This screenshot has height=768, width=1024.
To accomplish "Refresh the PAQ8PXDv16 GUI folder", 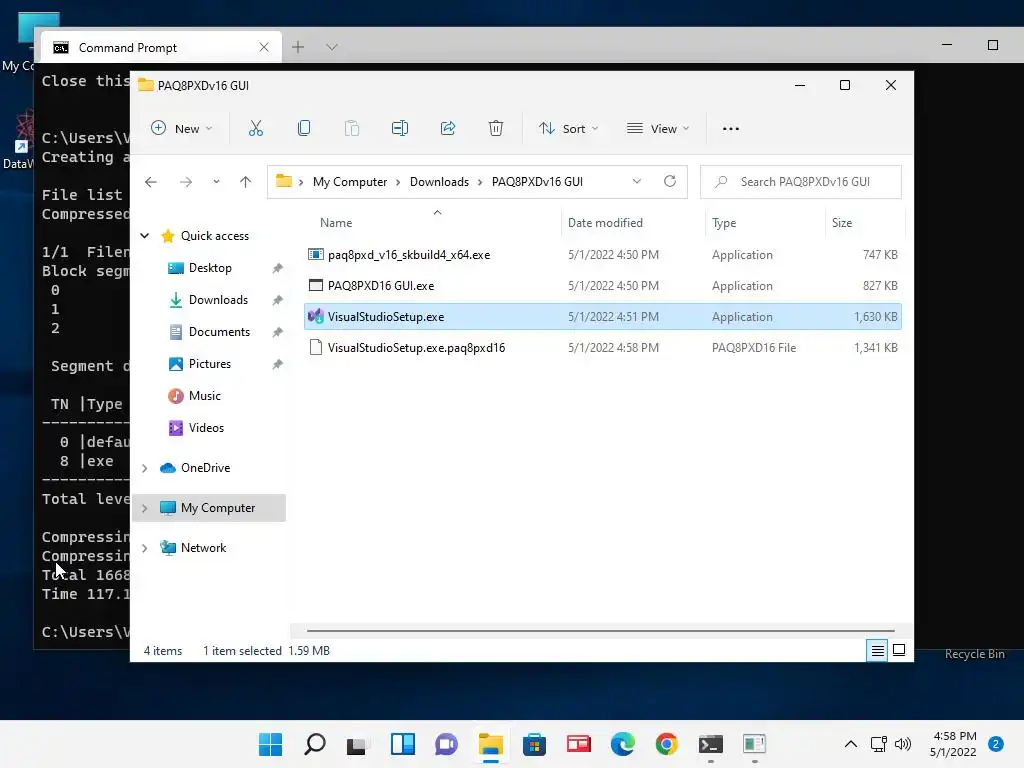I will point(670,182).
